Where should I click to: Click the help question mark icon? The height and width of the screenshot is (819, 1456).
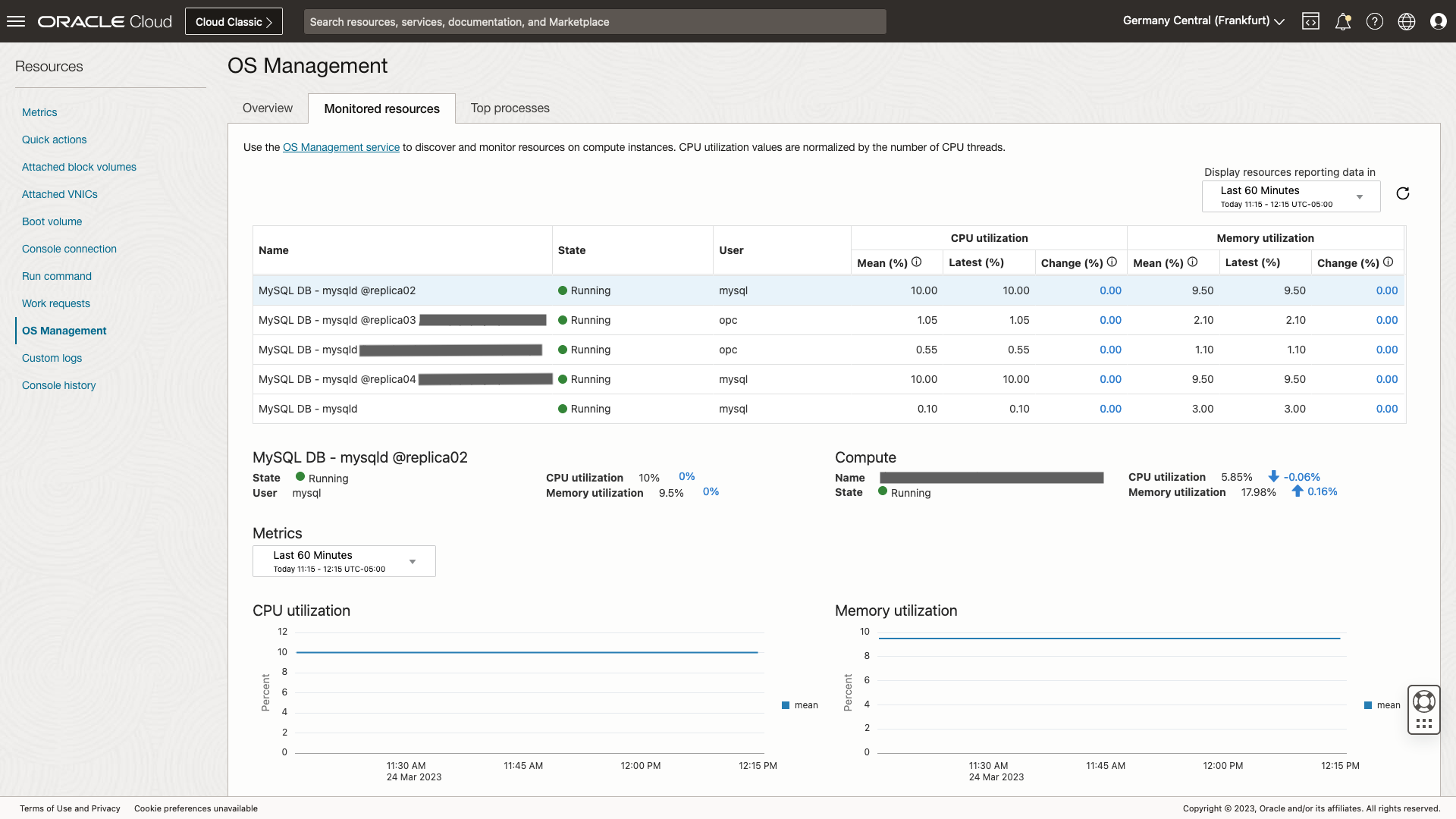(1374, 21)
